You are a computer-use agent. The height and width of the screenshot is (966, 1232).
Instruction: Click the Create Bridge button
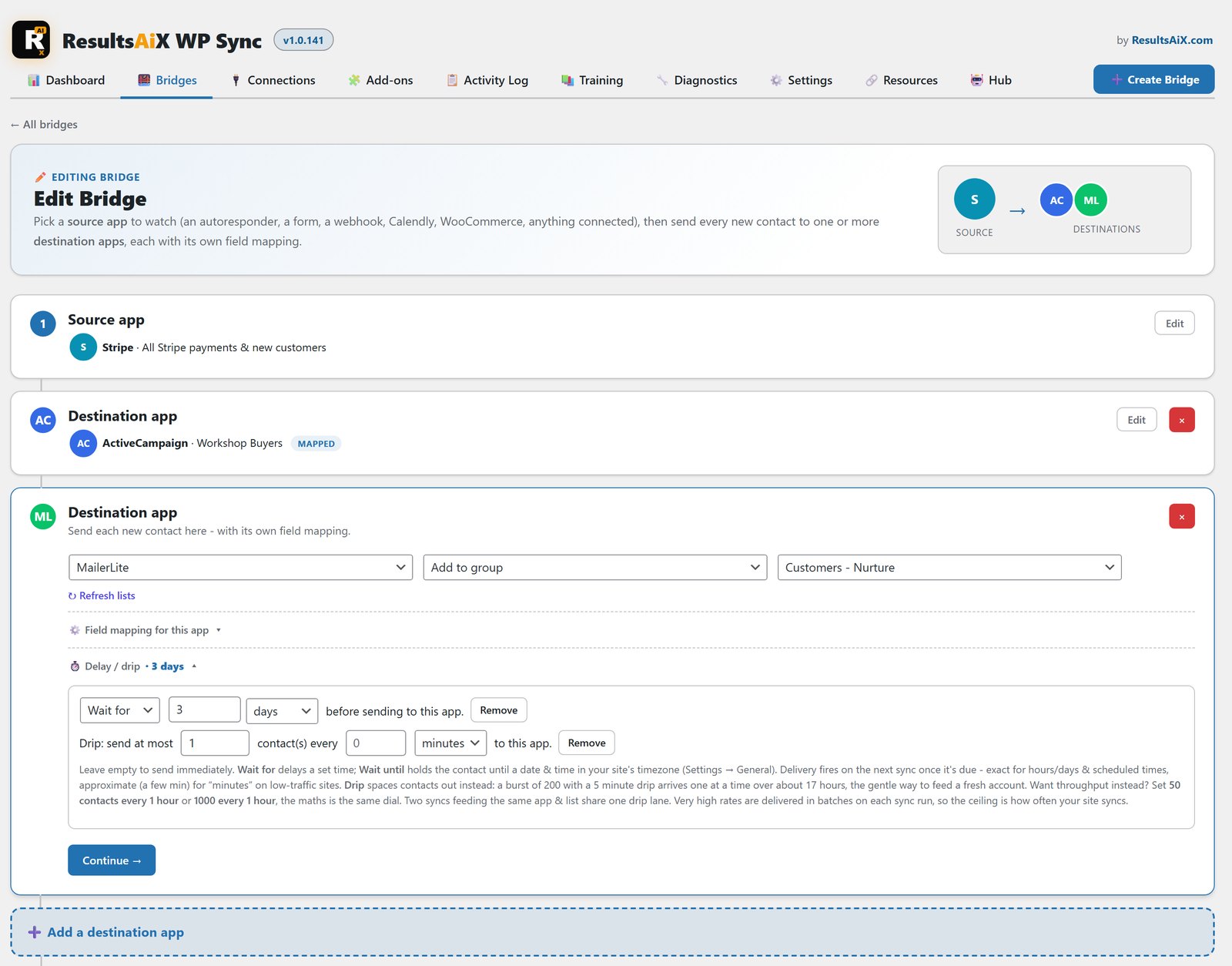tap(1153, 79)
